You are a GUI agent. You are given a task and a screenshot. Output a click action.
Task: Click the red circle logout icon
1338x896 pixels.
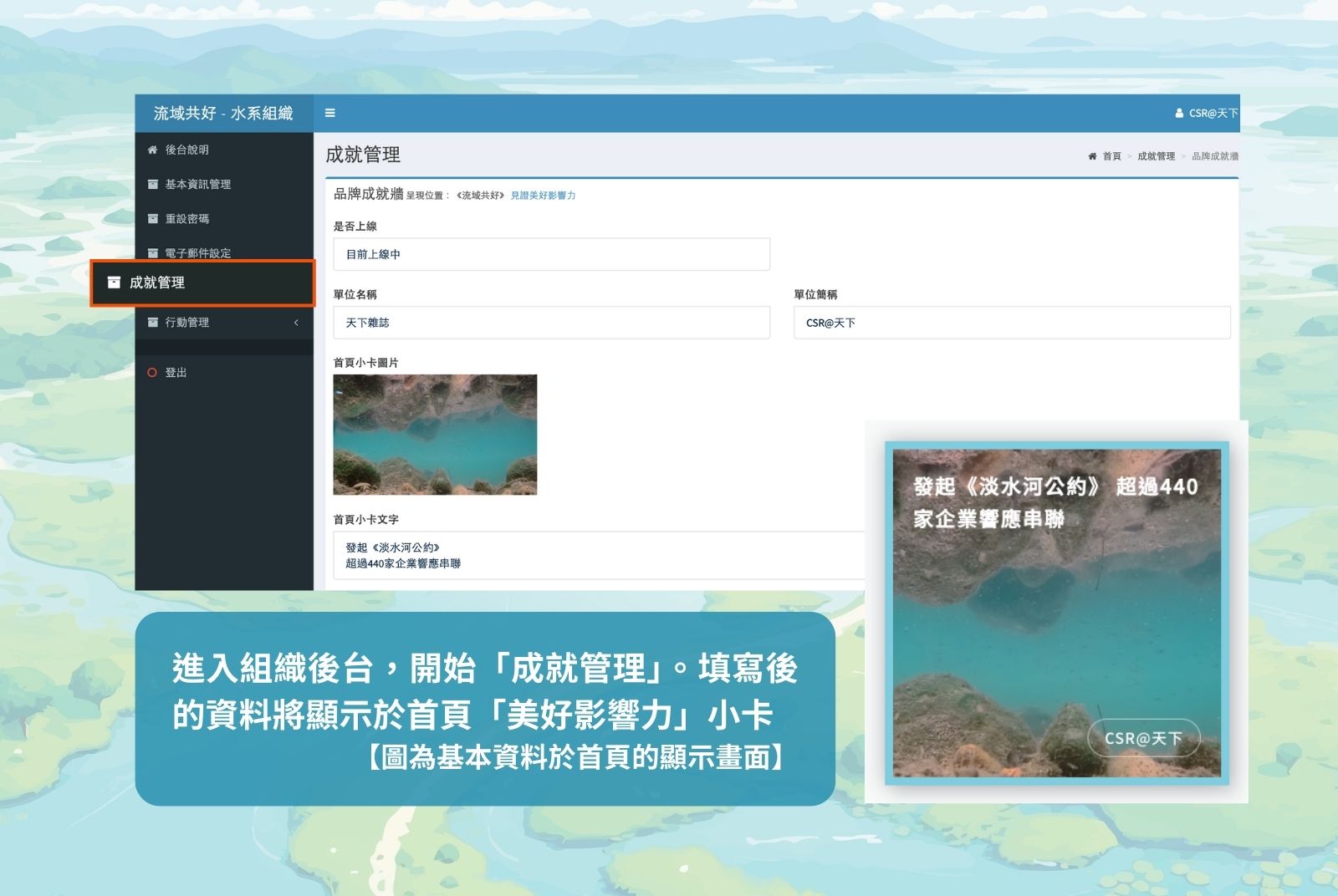(x=152, y=373)
